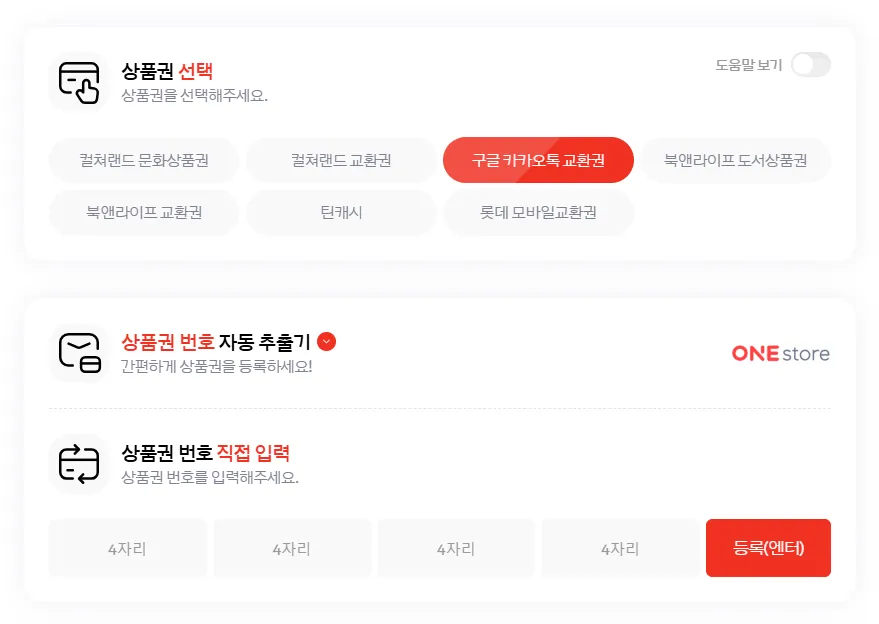Viewport: 879px width, 624px height.
Task: Click the first 4자리 input field
Action: [127, 548]
